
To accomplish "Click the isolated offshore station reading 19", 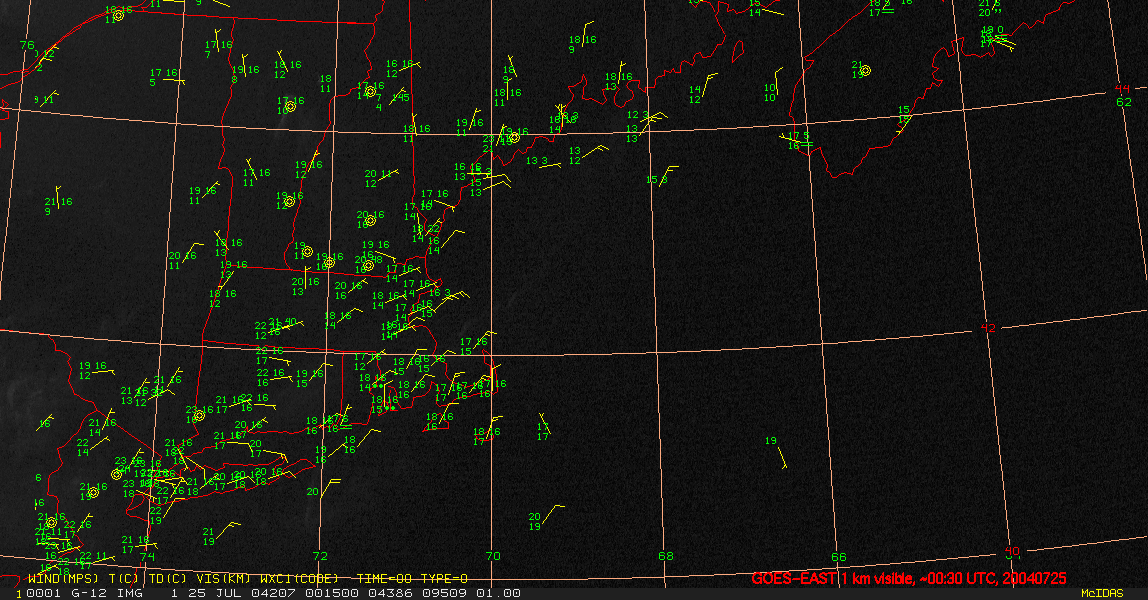I will pyautogui.click(x=771, y=440).
